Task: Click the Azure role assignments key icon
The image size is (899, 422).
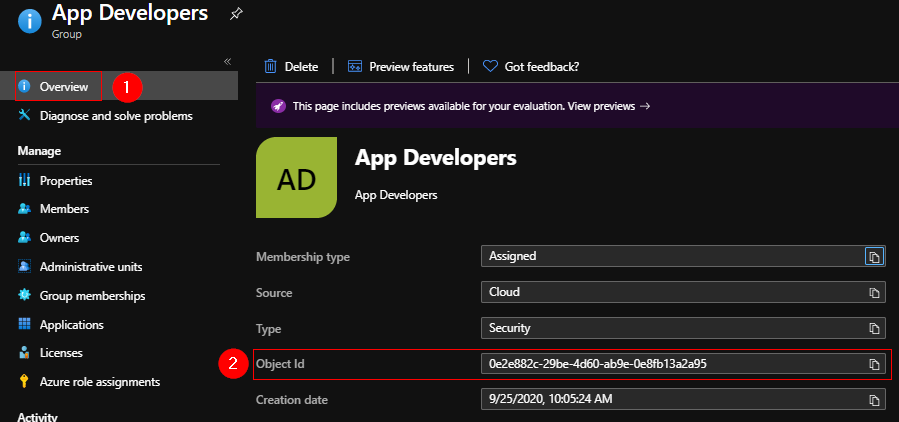Action: tap(24, 381)
